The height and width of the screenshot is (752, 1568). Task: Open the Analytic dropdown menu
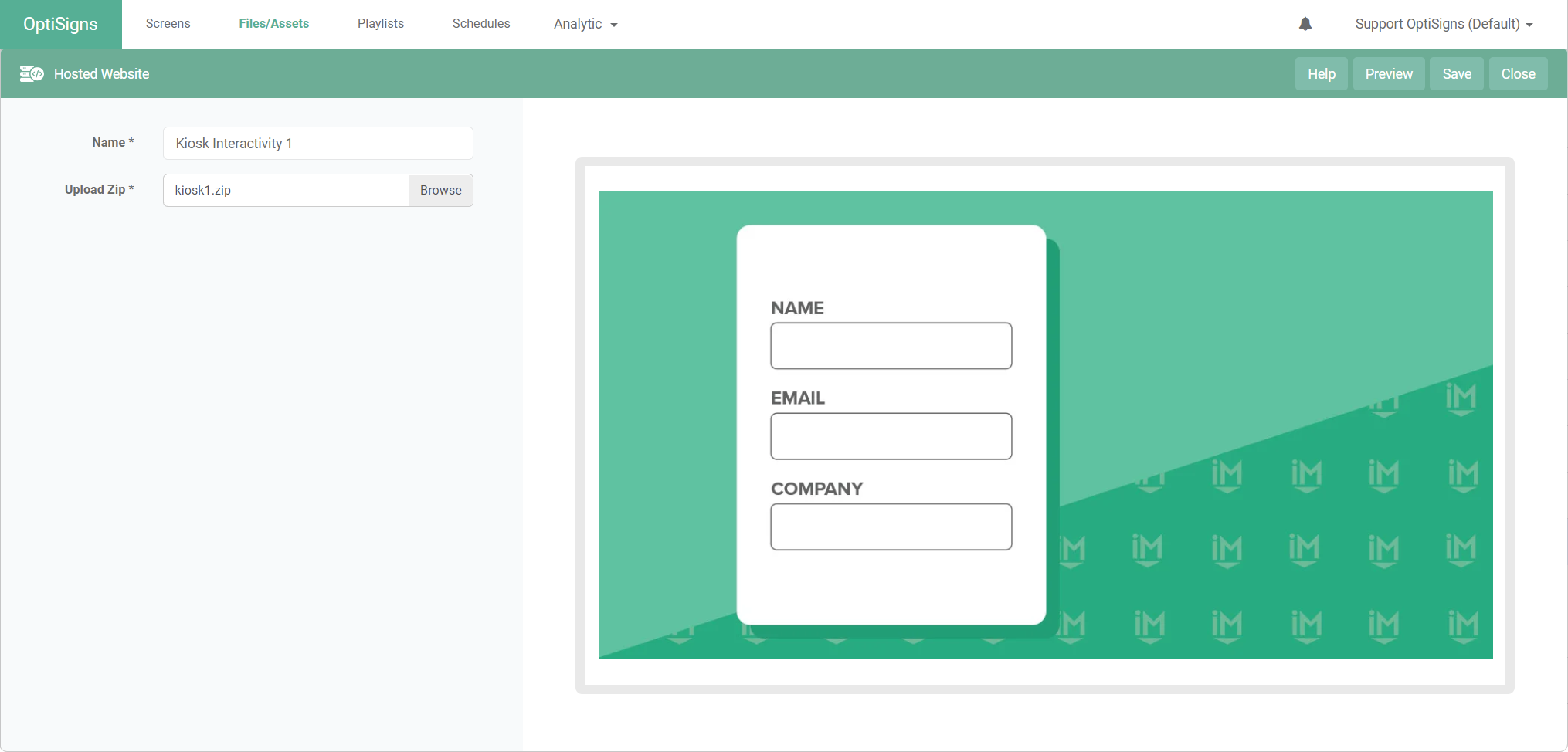585,24
